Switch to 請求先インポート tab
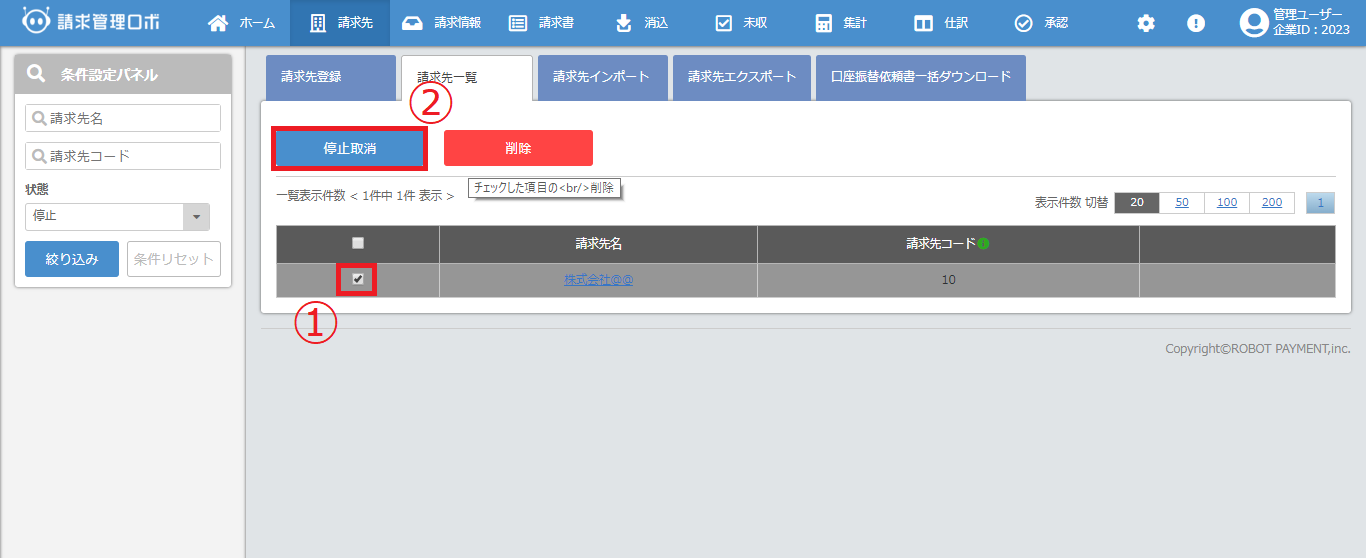This screenshot has height=558, width=1366. point(601,77)
